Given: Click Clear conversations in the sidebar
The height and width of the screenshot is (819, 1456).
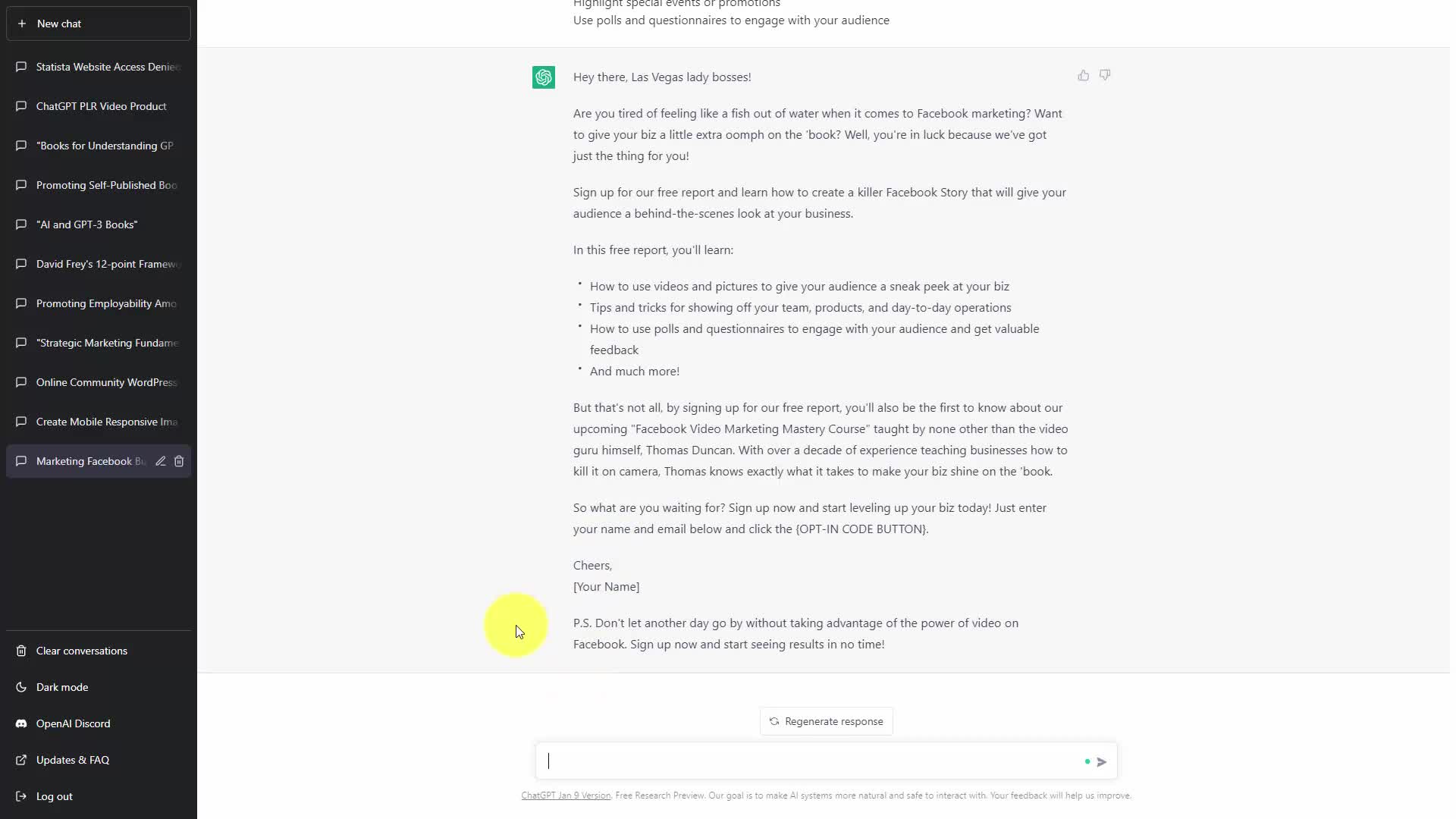Looking at the screenshot, I should coord(82,651).
